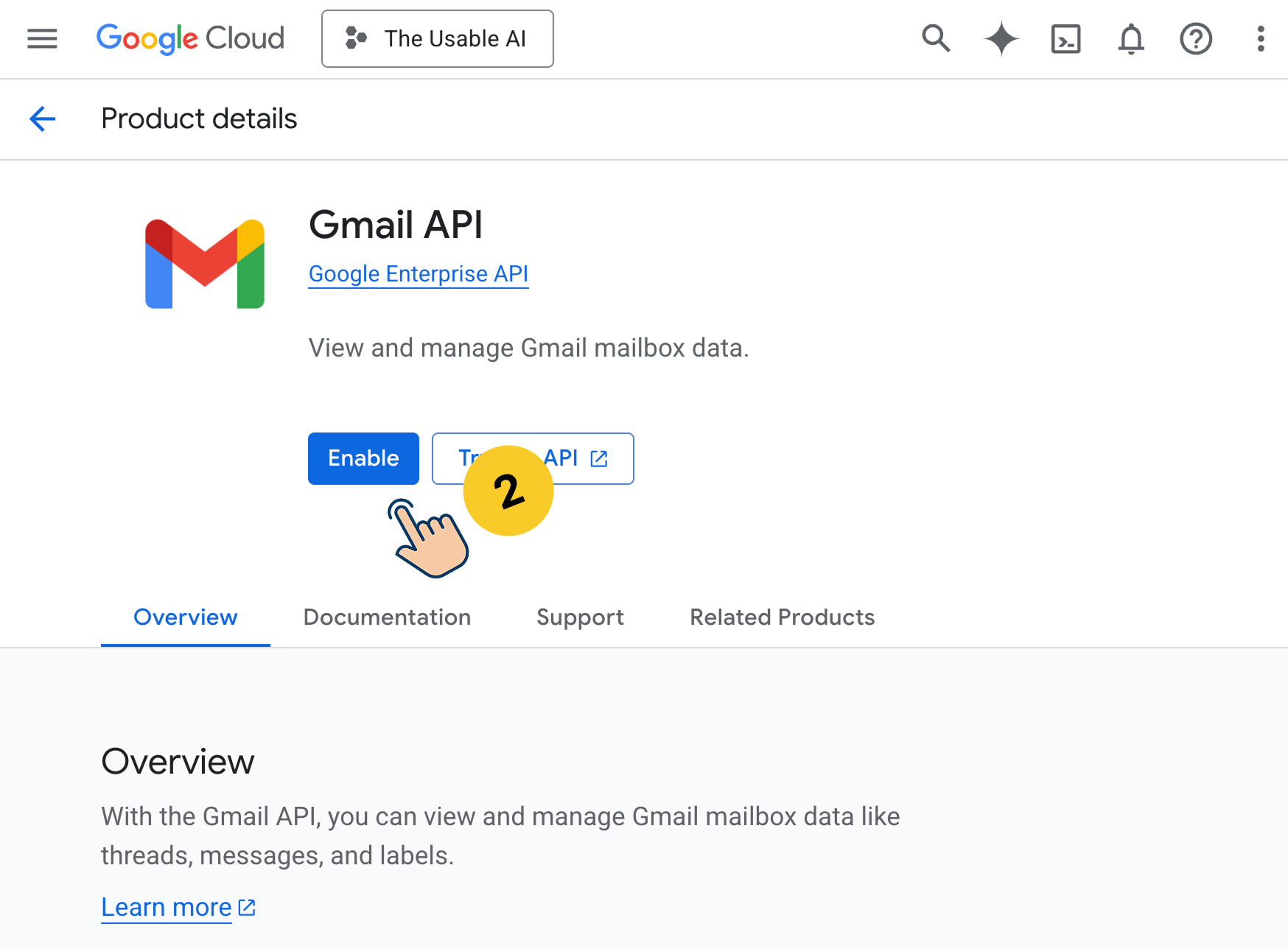
Task: Click the Overview section heading
Action: [x=178, y=762]
